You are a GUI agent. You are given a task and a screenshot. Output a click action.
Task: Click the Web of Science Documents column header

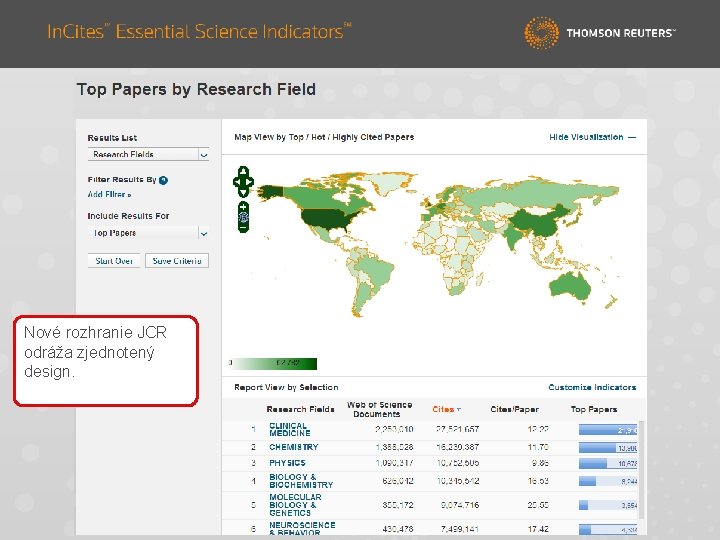pos(379,410)
